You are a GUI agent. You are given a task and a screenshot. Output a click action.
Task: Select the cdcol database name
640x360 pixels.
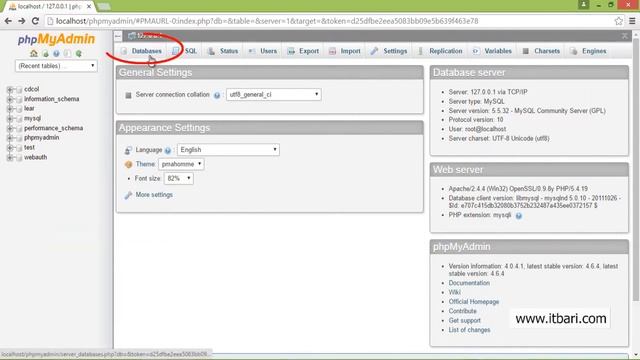click(x=31, y=89)
